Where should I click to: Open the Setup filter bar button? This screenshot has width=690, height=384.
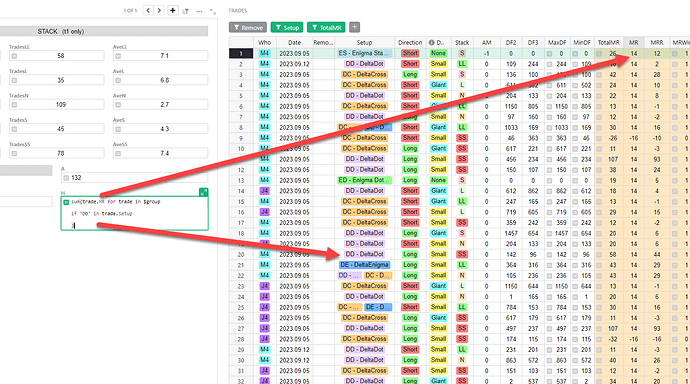(287, 27)
